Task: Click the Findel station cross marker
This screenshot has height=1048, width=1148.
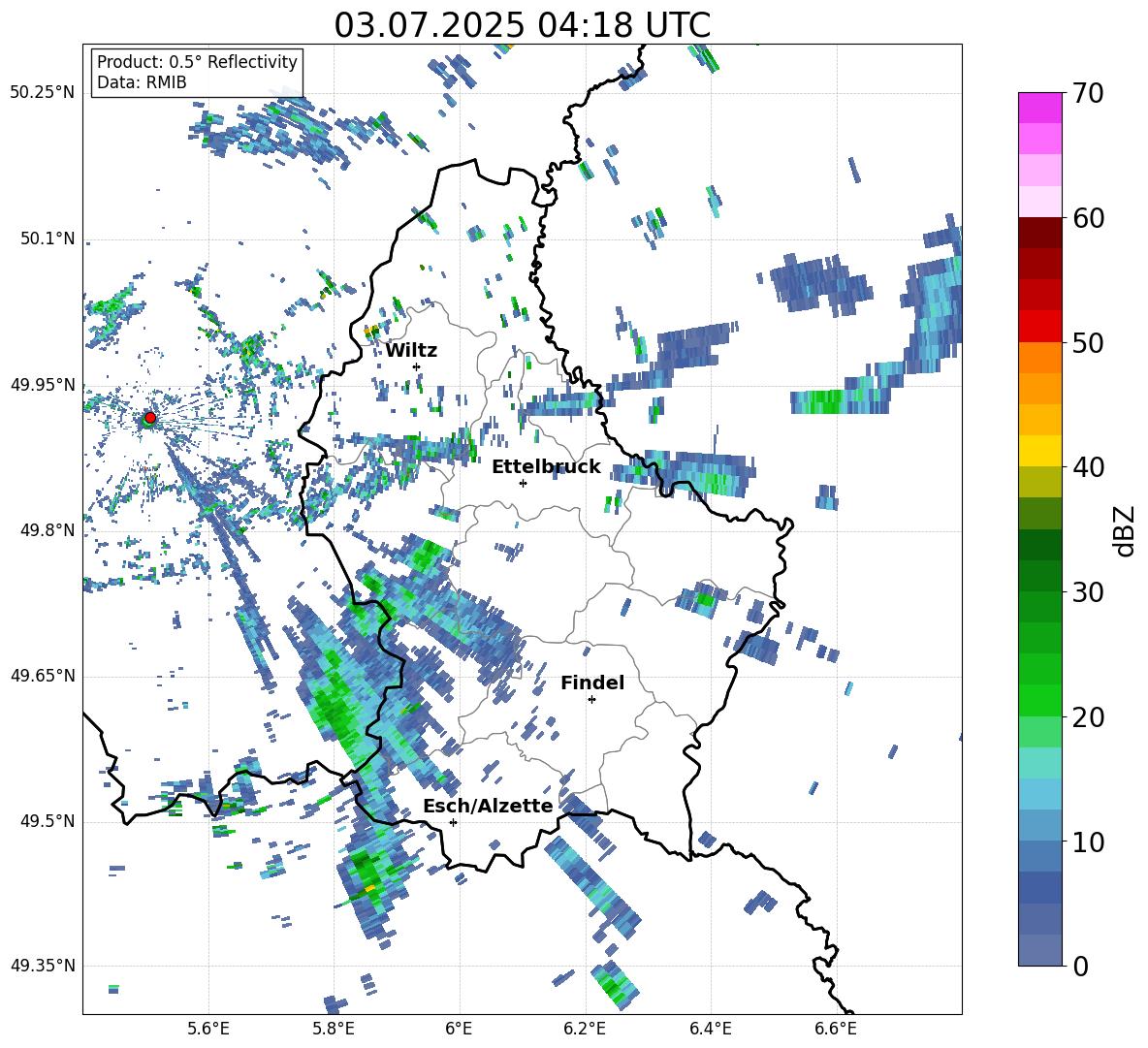Action: [591, 700]
